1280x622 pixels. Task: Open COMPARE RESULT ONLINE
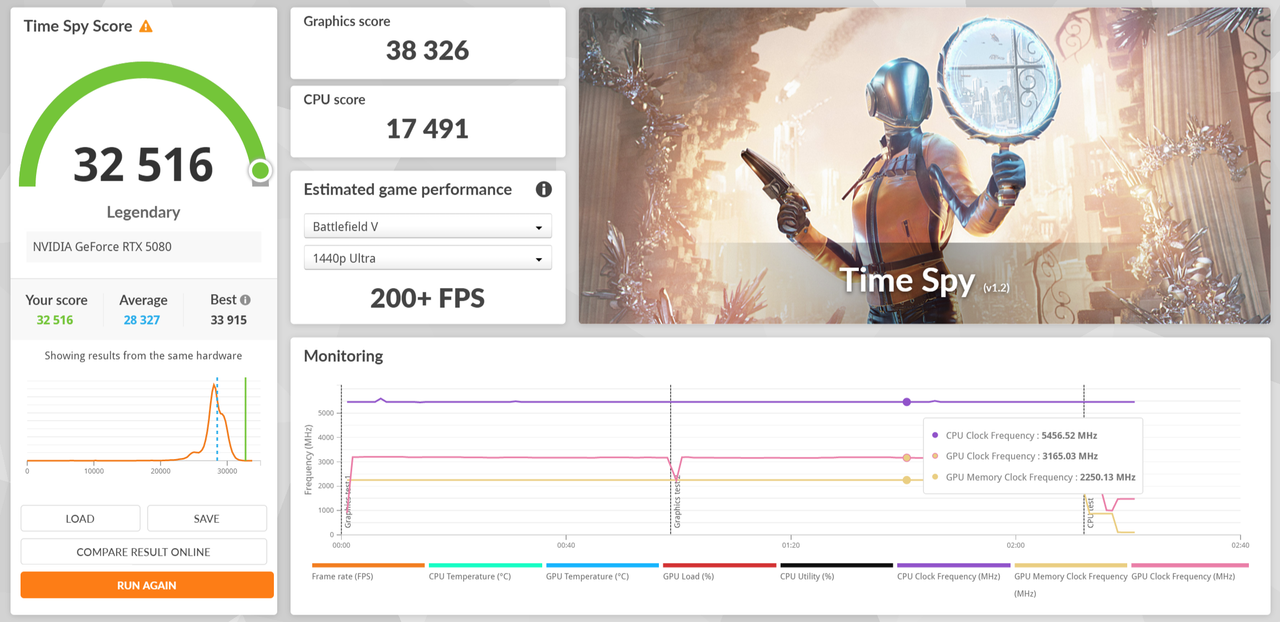coord(144,552)
